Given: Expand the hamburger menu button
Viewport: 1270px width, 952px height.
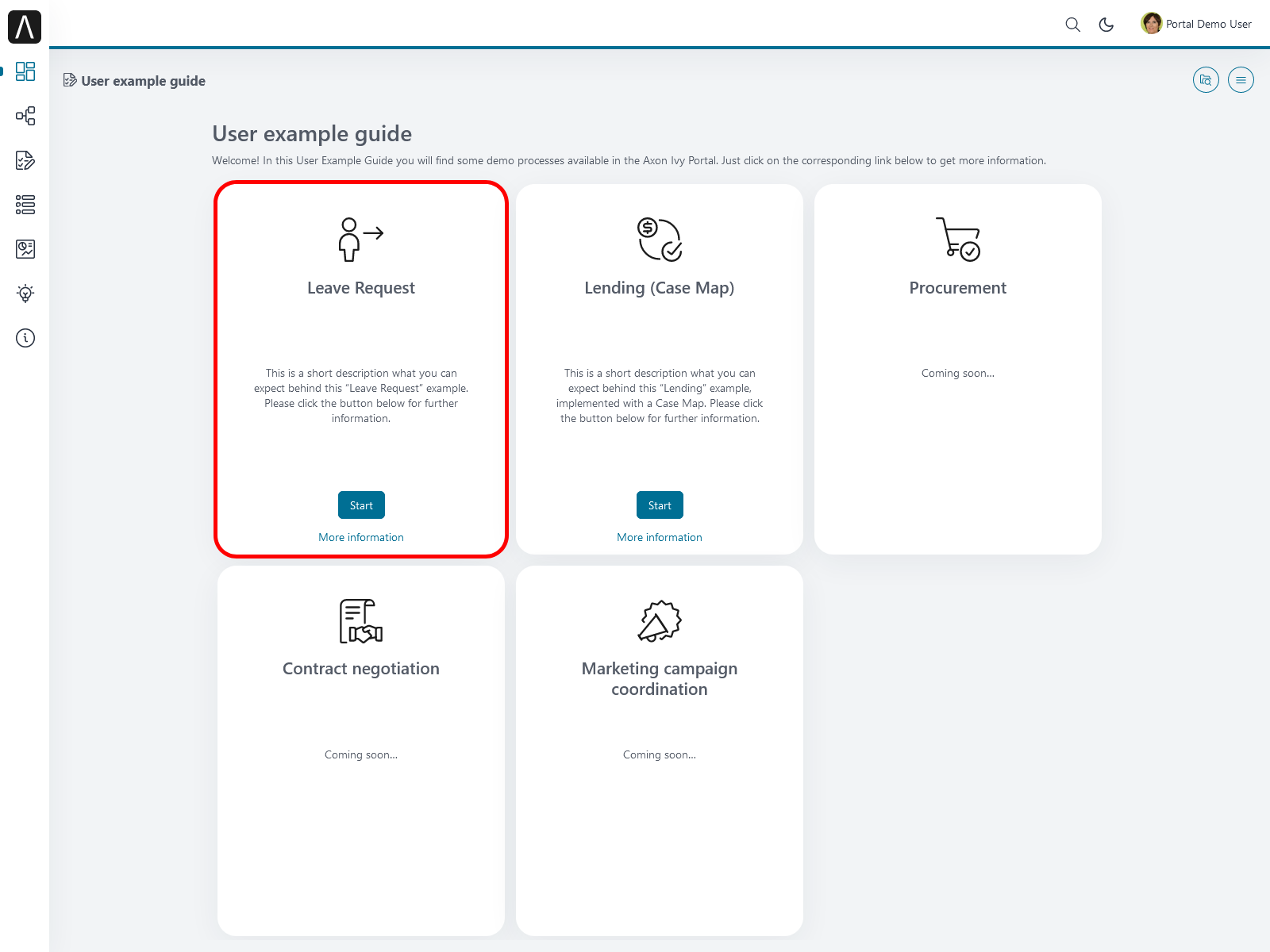Looking at the screenshot, I should tap(1241, 80).
